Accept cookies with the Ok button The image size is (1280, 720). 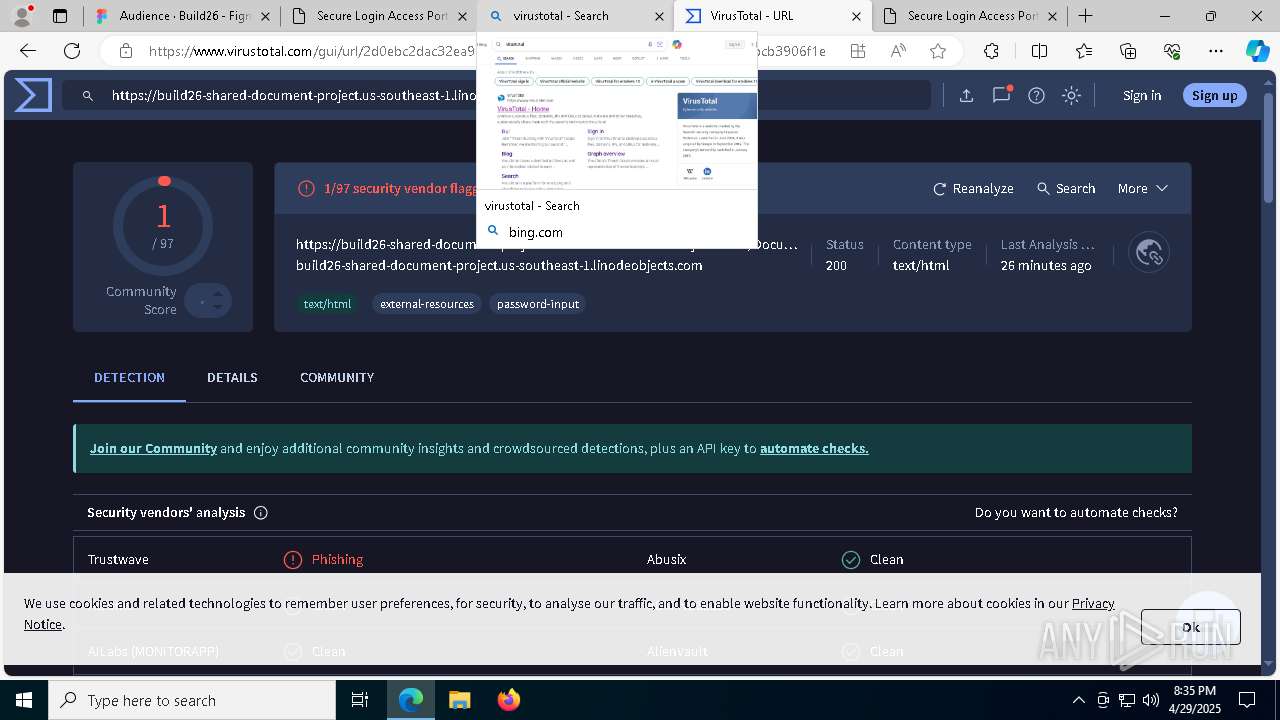click(1190, 627)
